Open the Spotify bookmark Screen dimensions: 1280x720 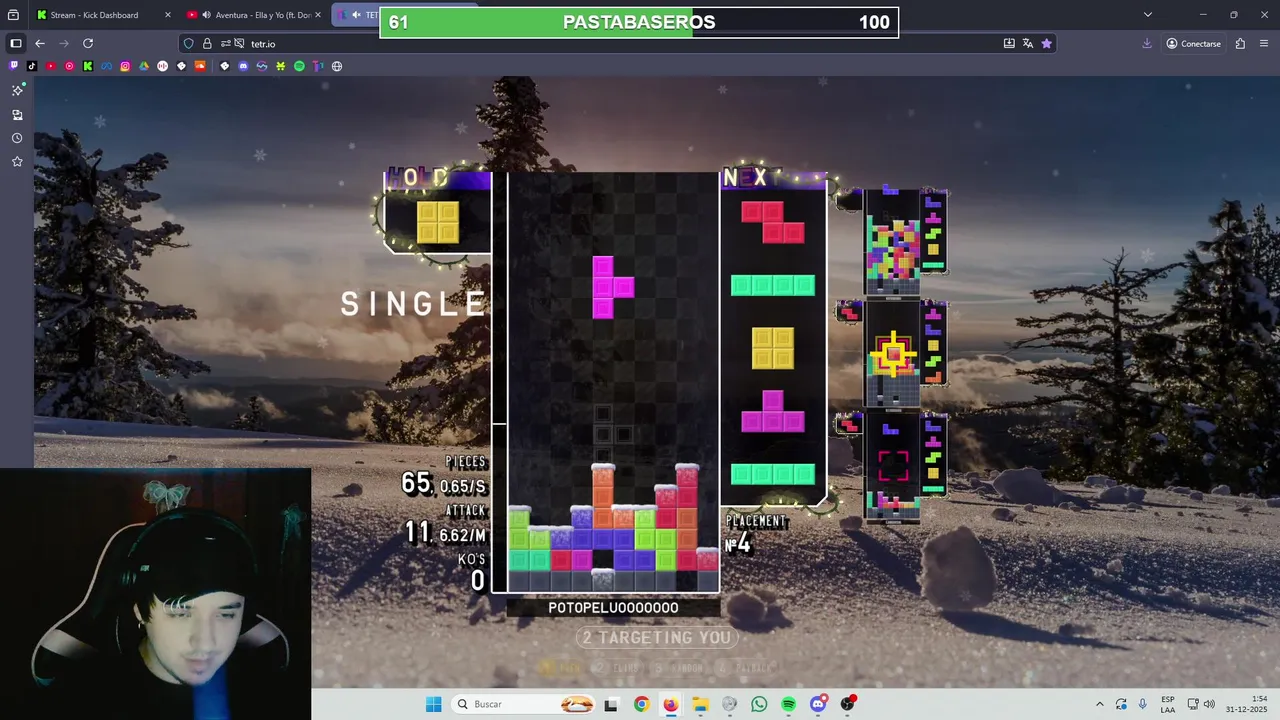point(299,66)
